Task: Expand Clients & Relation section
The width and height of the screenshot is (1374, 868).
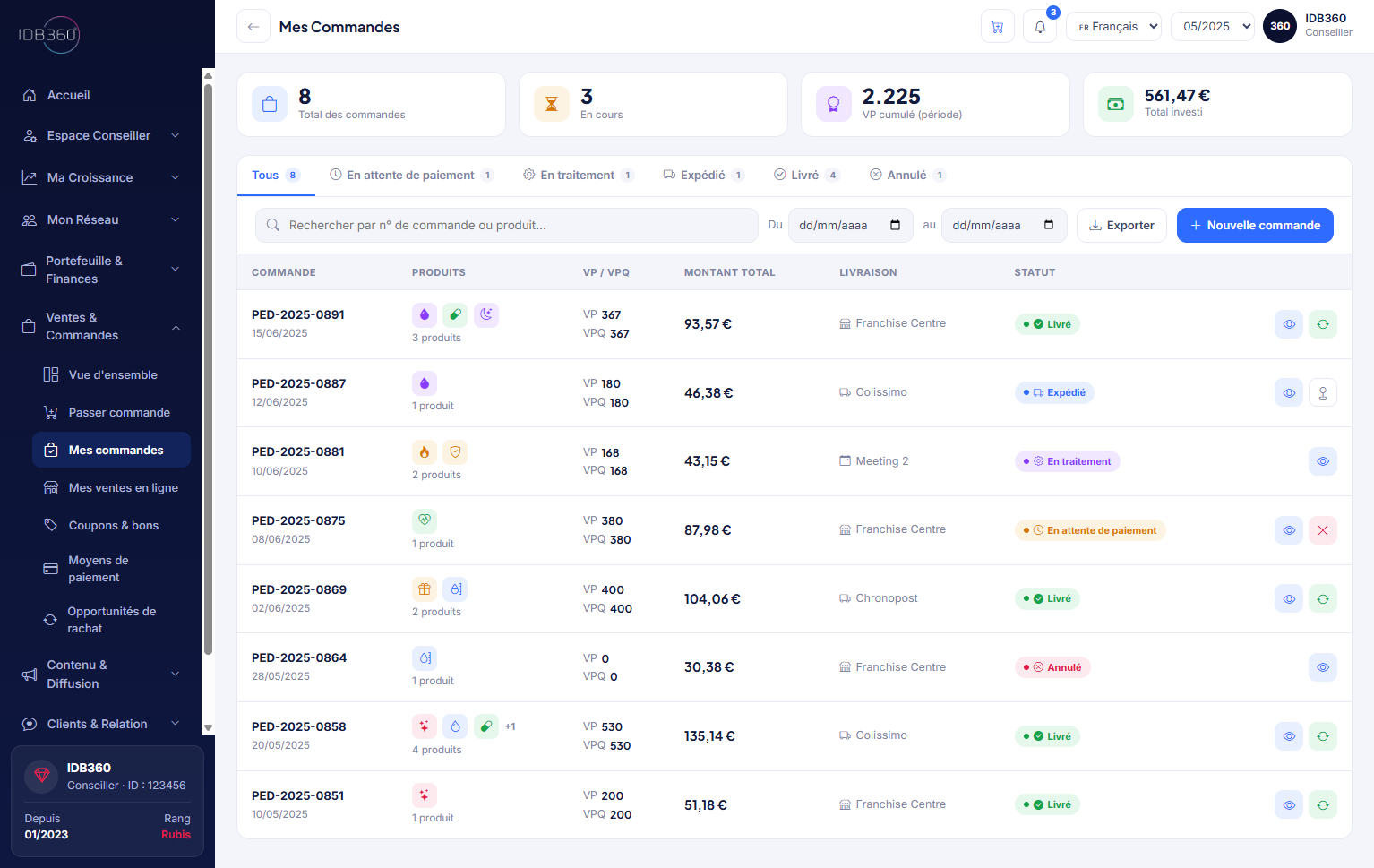Action: (x=101, y=724)
